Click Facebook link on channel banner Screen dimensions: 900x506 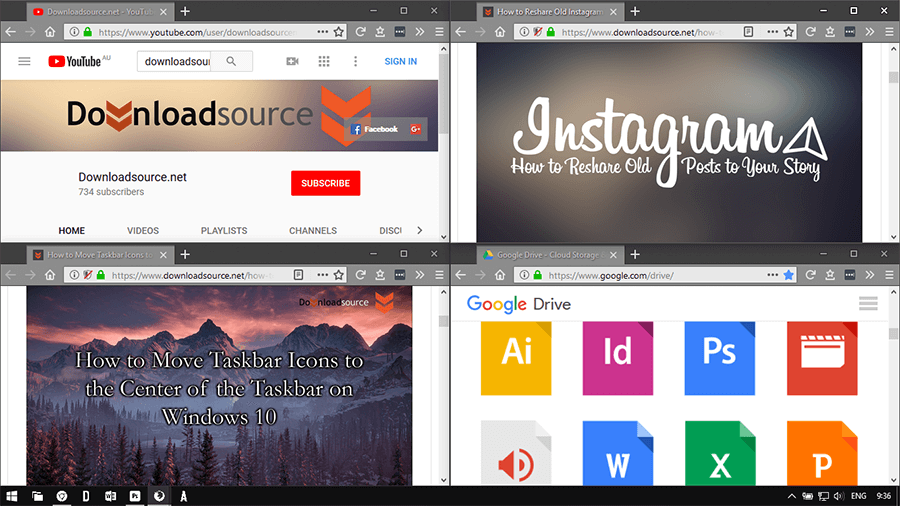[x=374, y=129]
